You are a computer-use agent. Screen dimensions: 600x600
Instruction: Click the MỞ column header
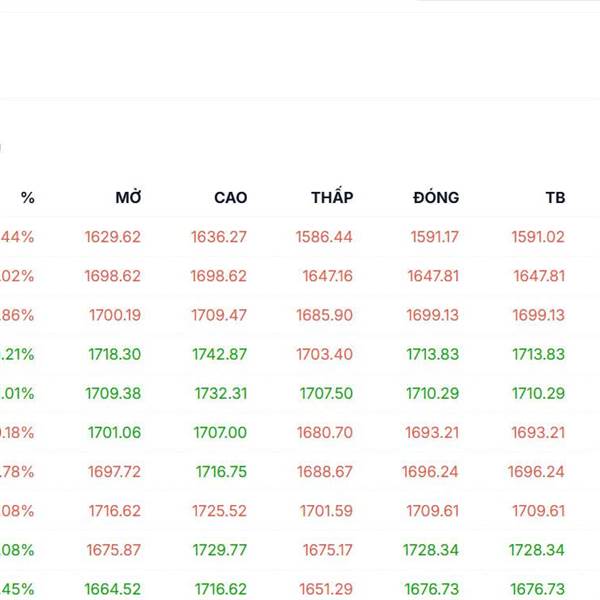click(x=128, y=198)
